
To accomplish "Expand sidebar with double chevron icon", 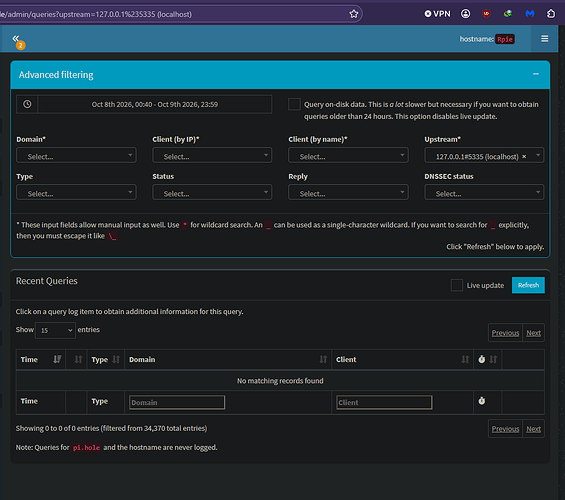I will tap(15, 38).
